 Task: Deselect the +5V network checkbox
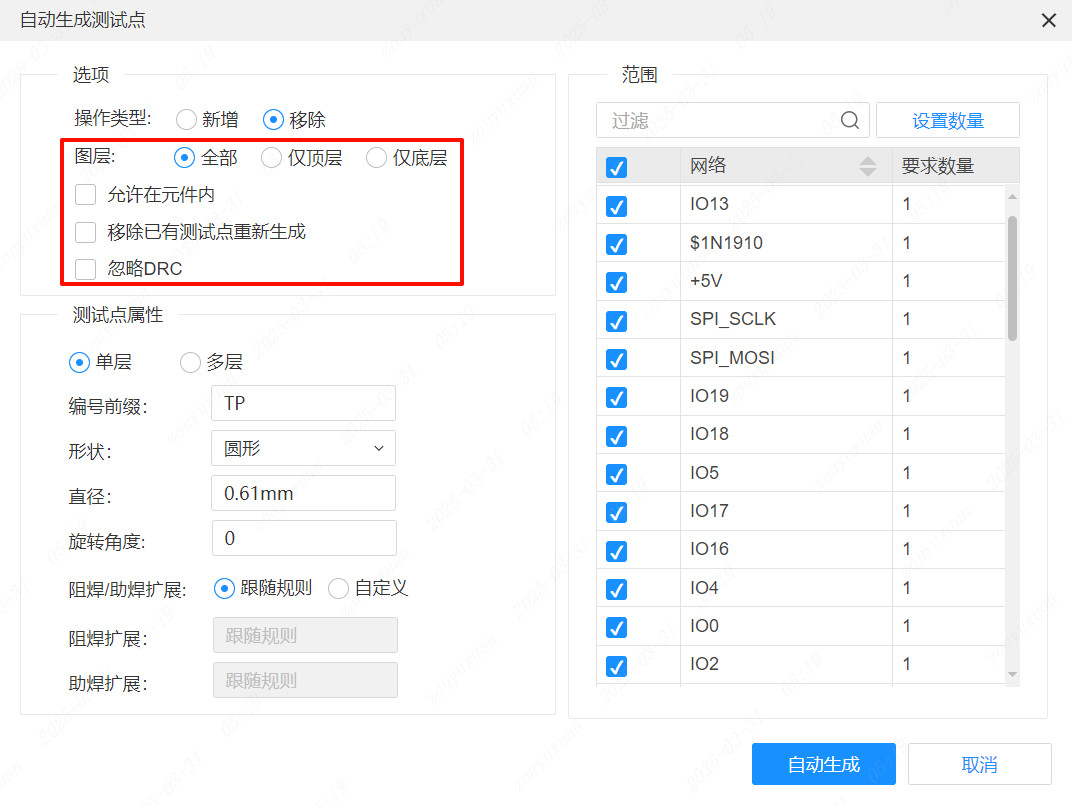coord(616,282)
